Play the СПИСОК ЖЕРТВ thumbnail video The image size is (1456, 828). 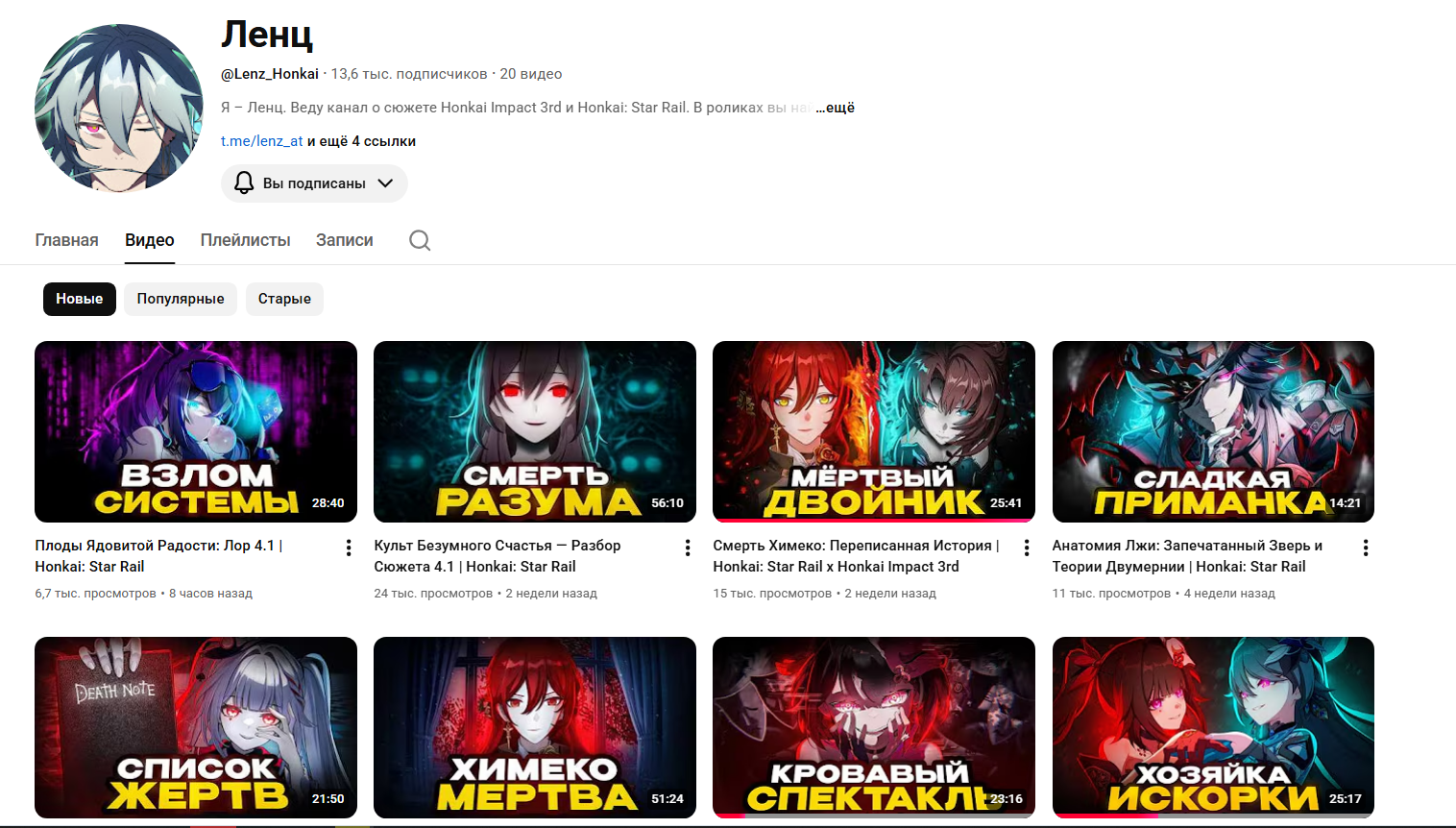click(196, 727)
